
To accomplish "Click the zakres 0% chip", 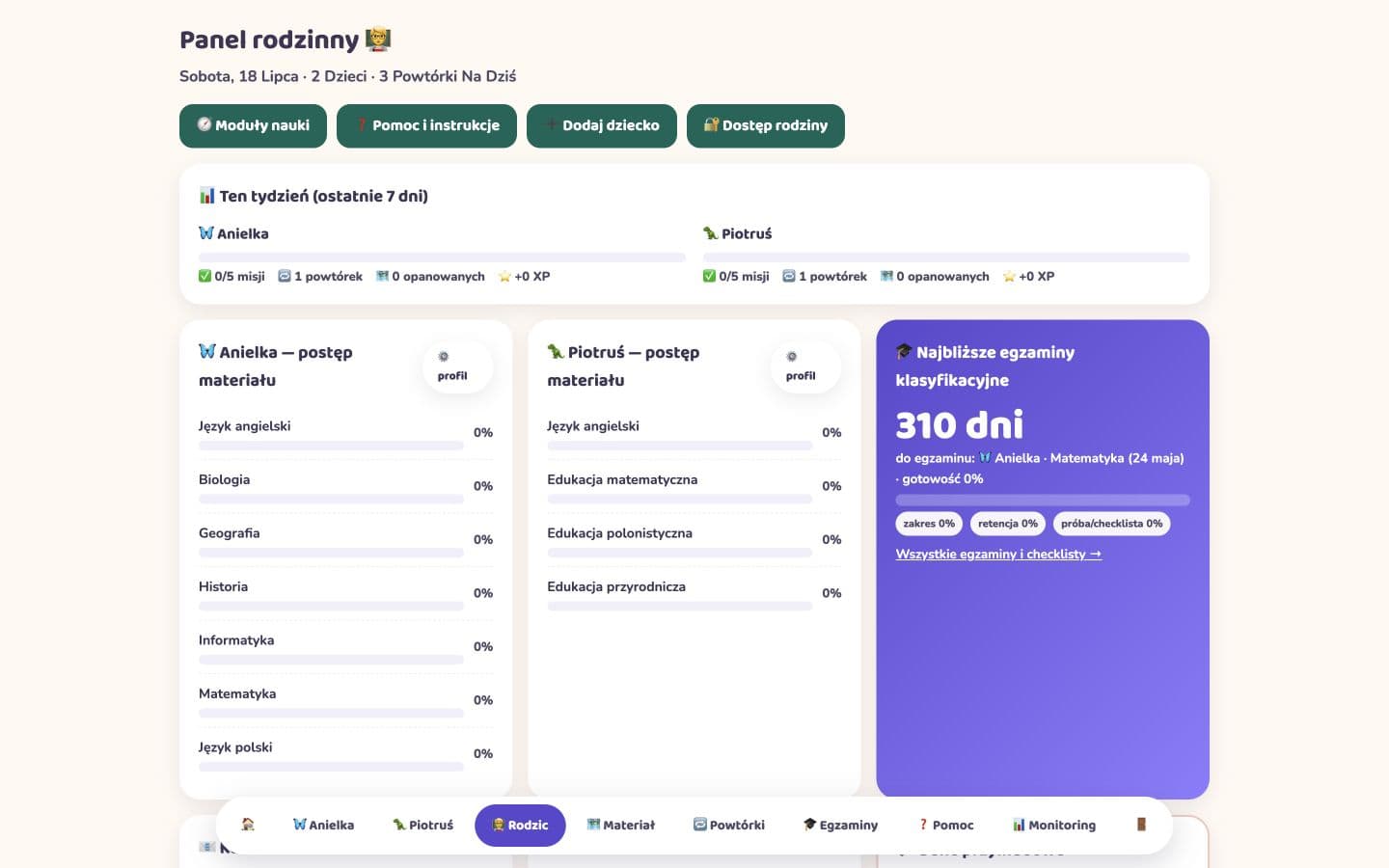I will (929, 524).
